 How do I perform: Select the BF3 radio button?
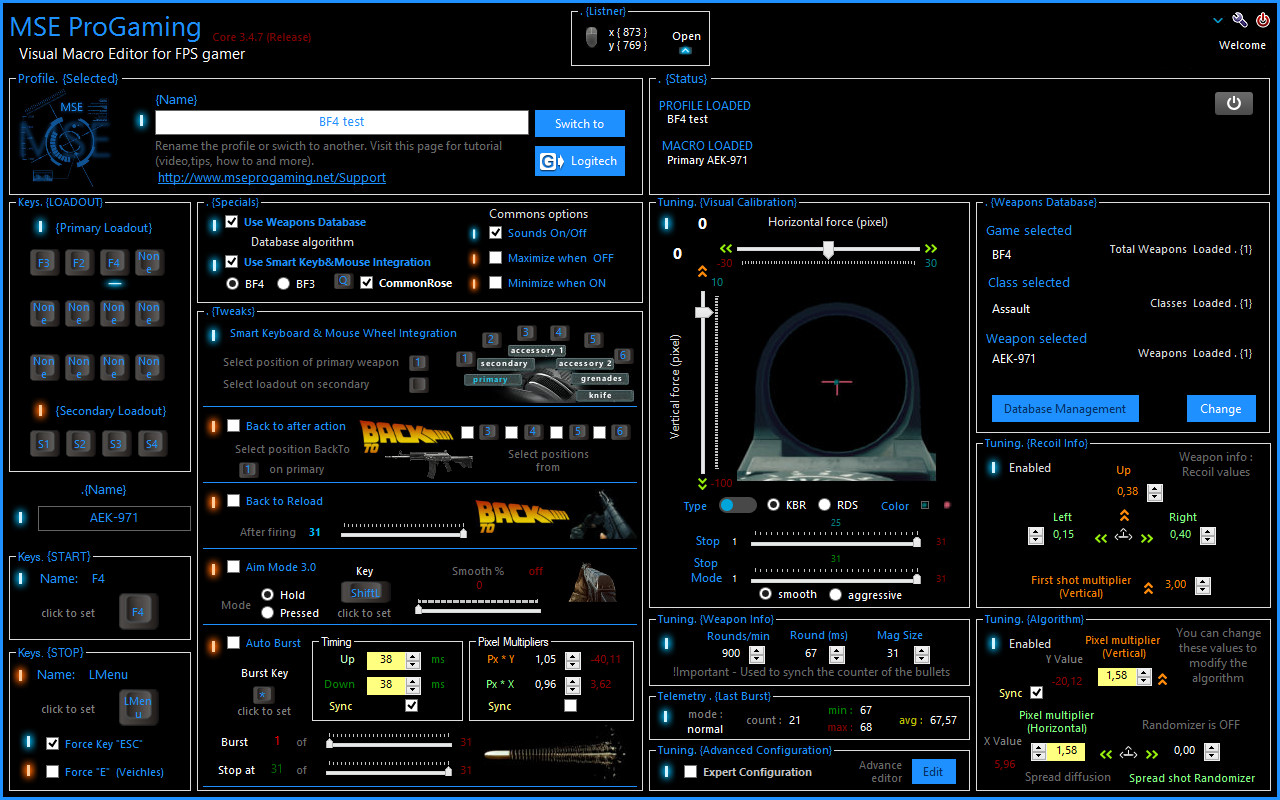click(283, 283)
